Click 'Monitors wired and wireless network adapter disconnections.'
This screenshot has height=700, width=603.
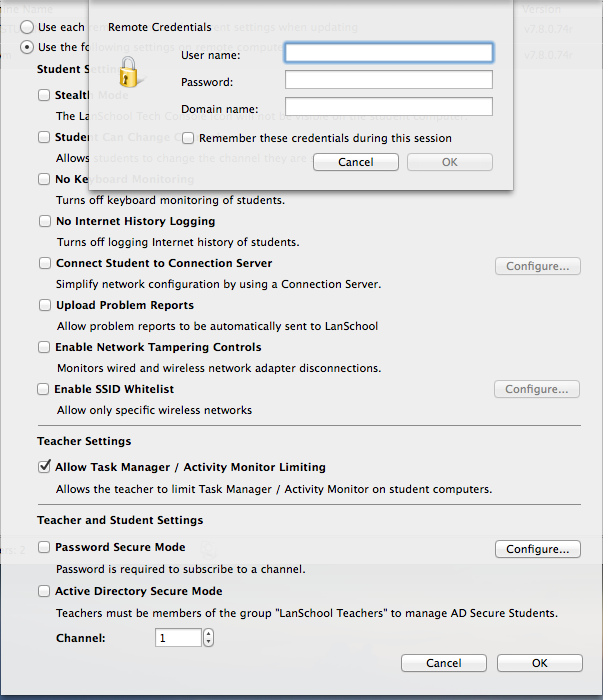(x=219, y=368)
